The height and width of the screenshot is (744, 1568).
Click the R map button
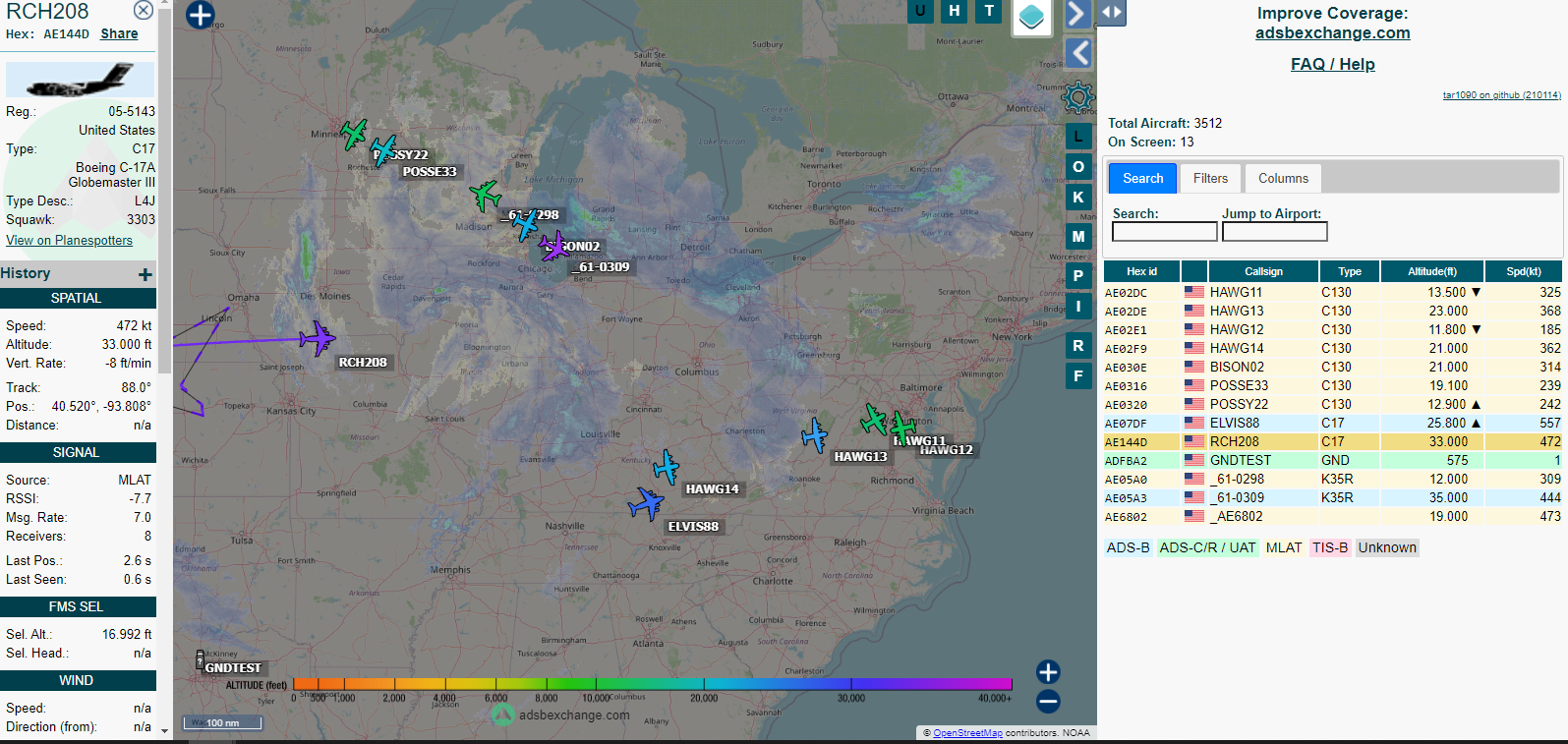tap(1078, 346)
